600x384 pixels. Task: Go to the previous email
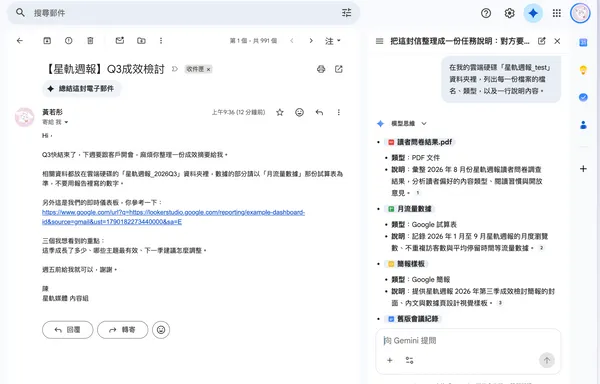292,41
